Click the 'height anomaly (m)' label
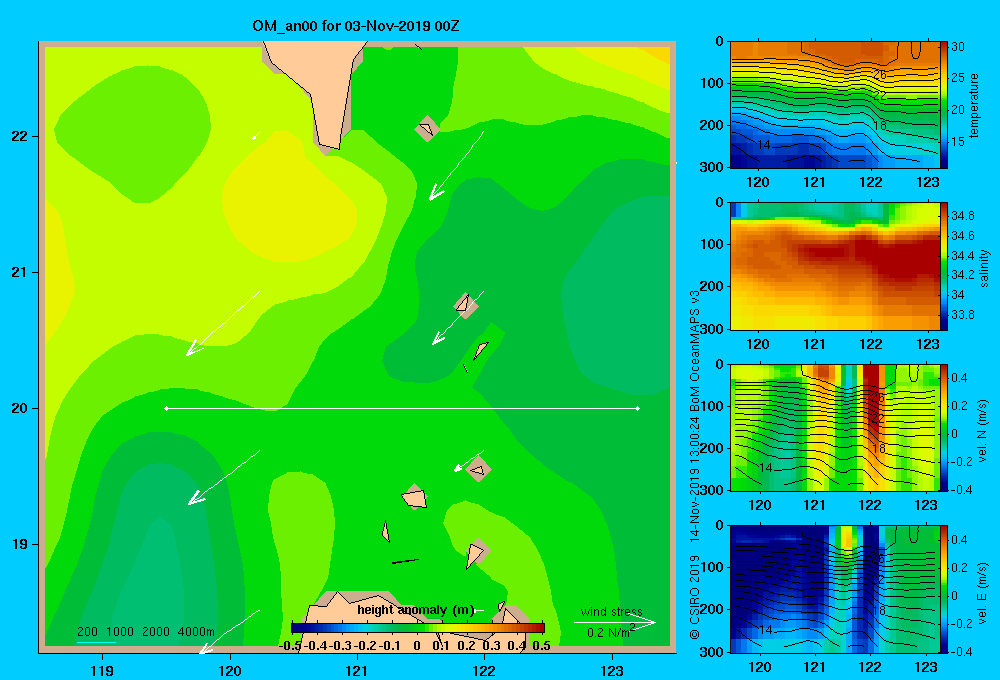The height and width of the screenshot is (680, 1000). click(x=416, y=610)
